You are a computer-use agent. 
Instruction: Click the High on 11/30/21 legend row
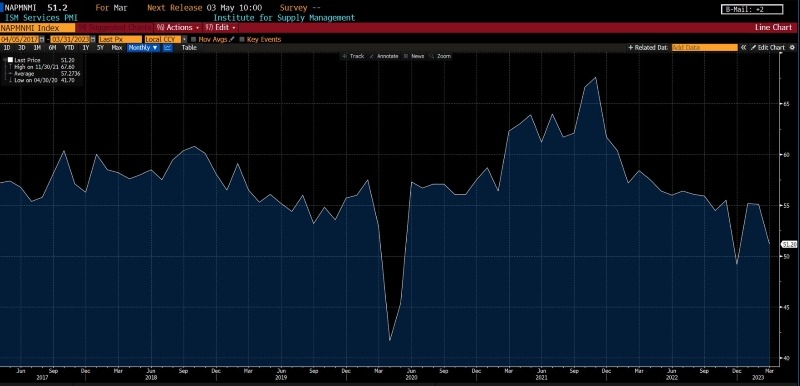pyautogui.click(x=44, y=67)
